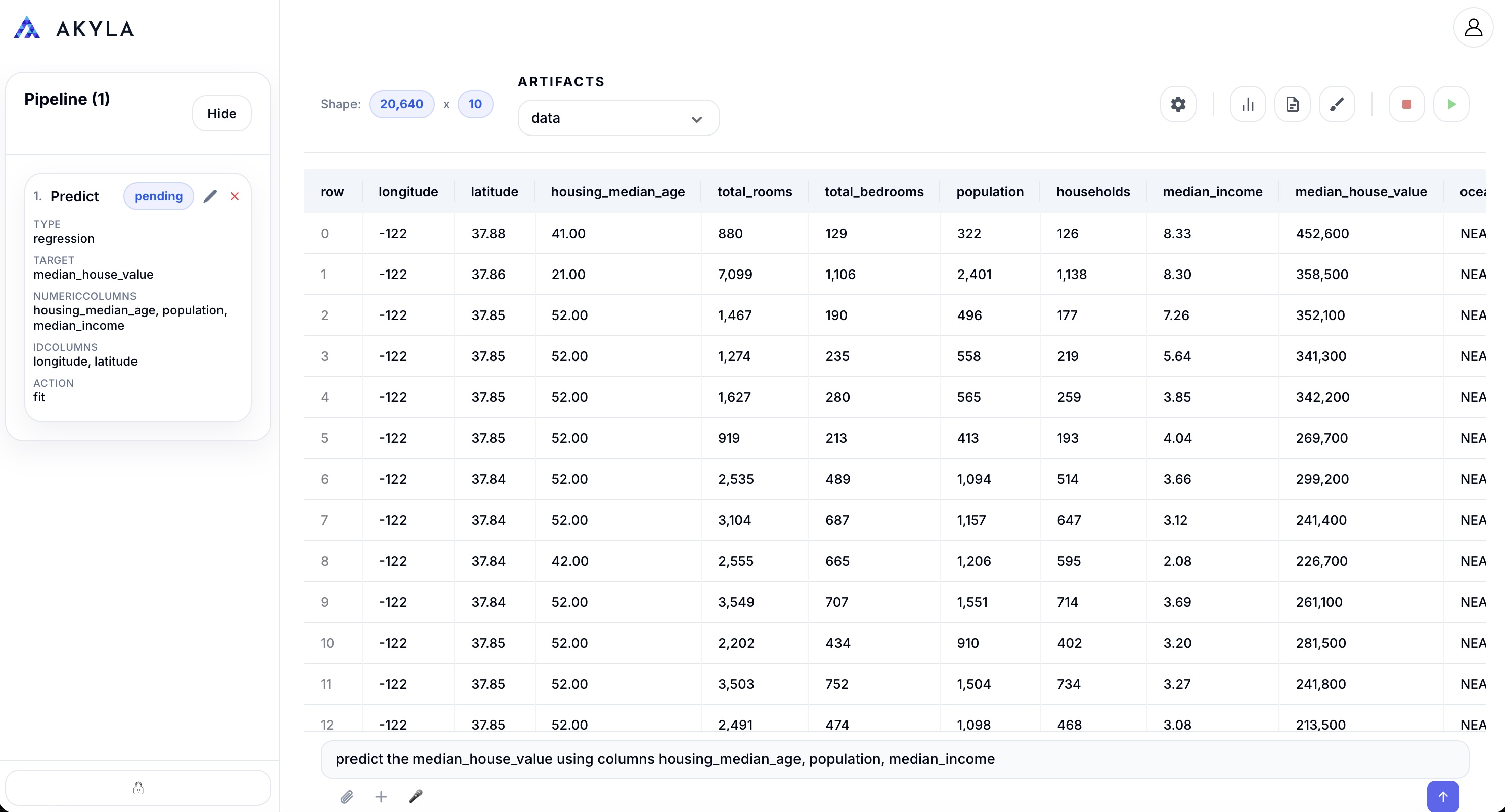The height and width of the screenshot is (812, 1505).
Task: Click the 20,640 shape pill
Action: pos(402,104)
